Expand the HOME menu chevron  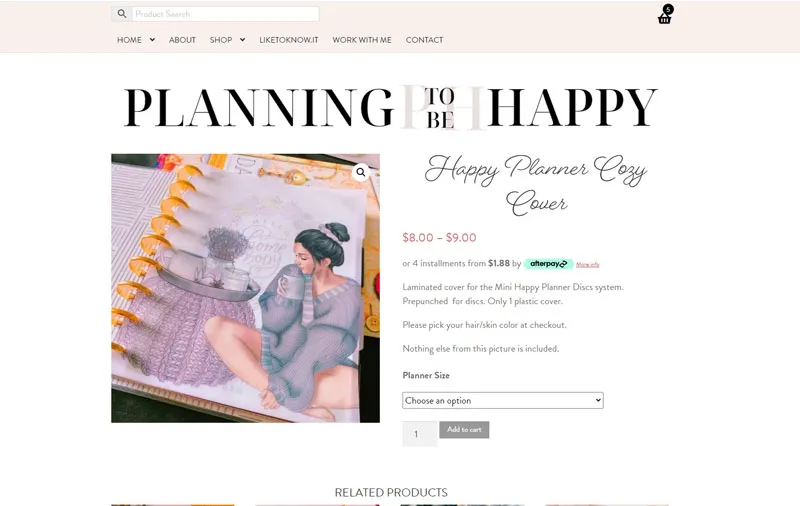152,40
